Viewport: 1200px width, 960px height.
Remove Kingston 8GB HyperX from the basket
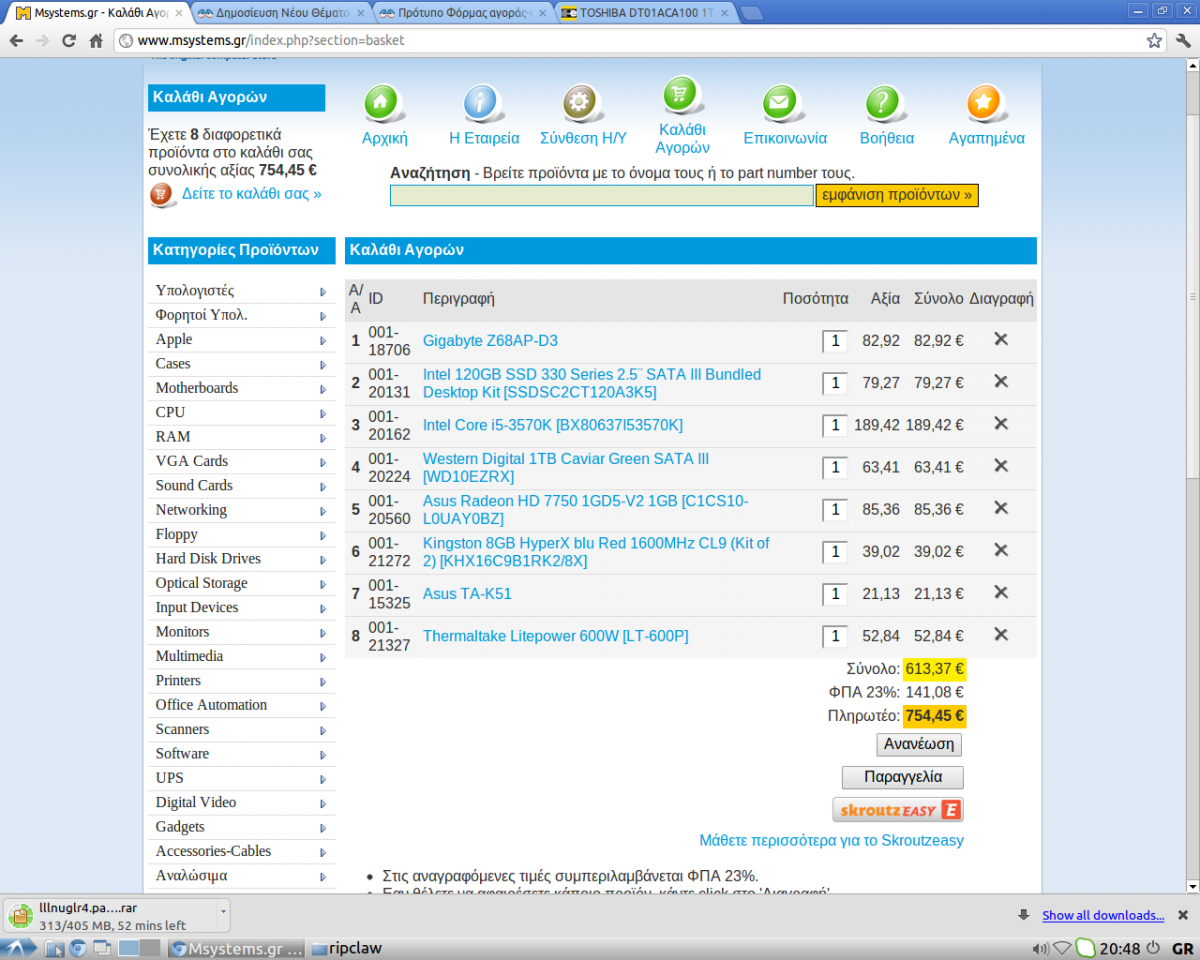click(x=1000, y=550)
